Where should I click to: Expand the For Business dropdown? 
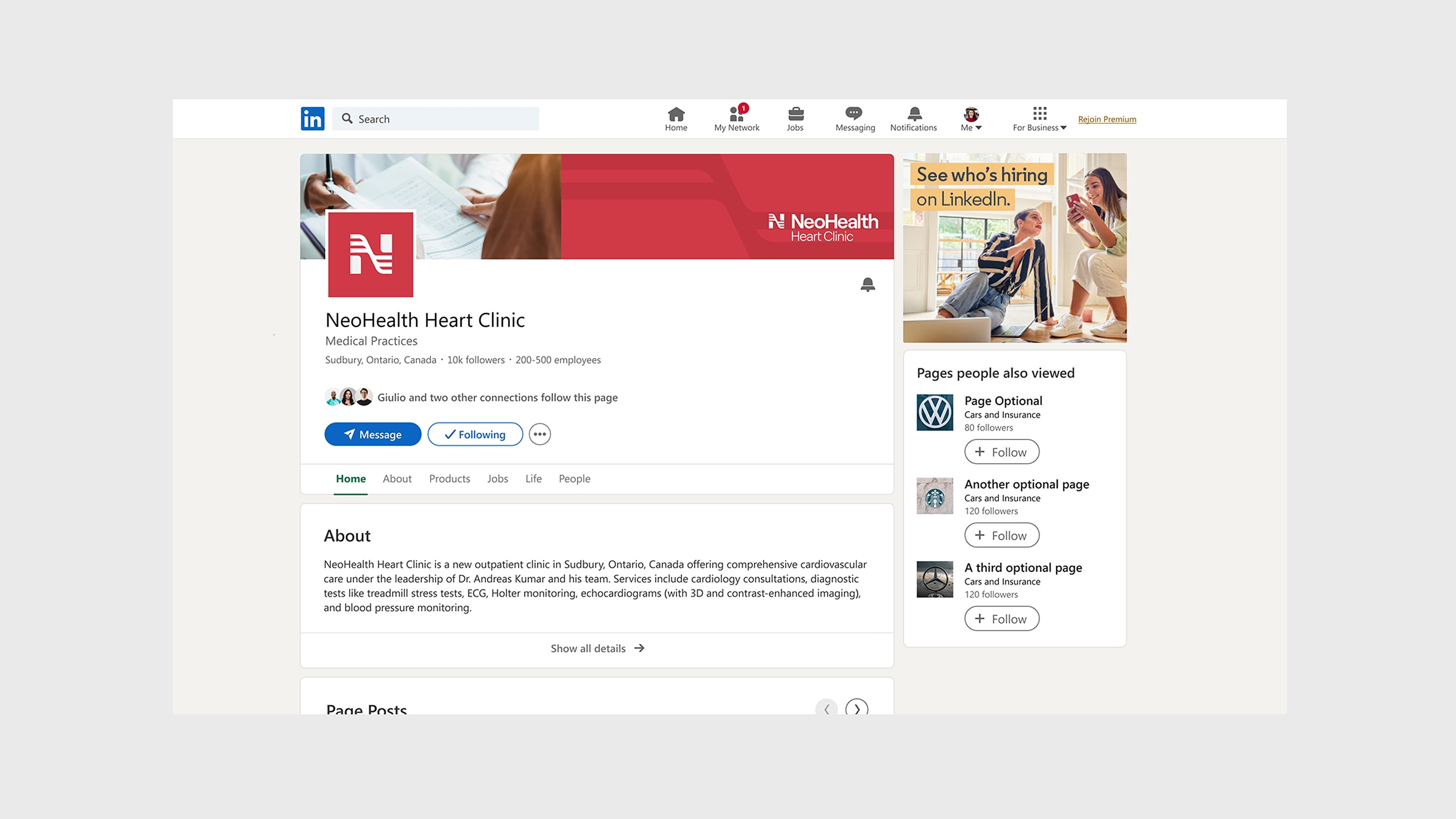(x=1039, y=119)
